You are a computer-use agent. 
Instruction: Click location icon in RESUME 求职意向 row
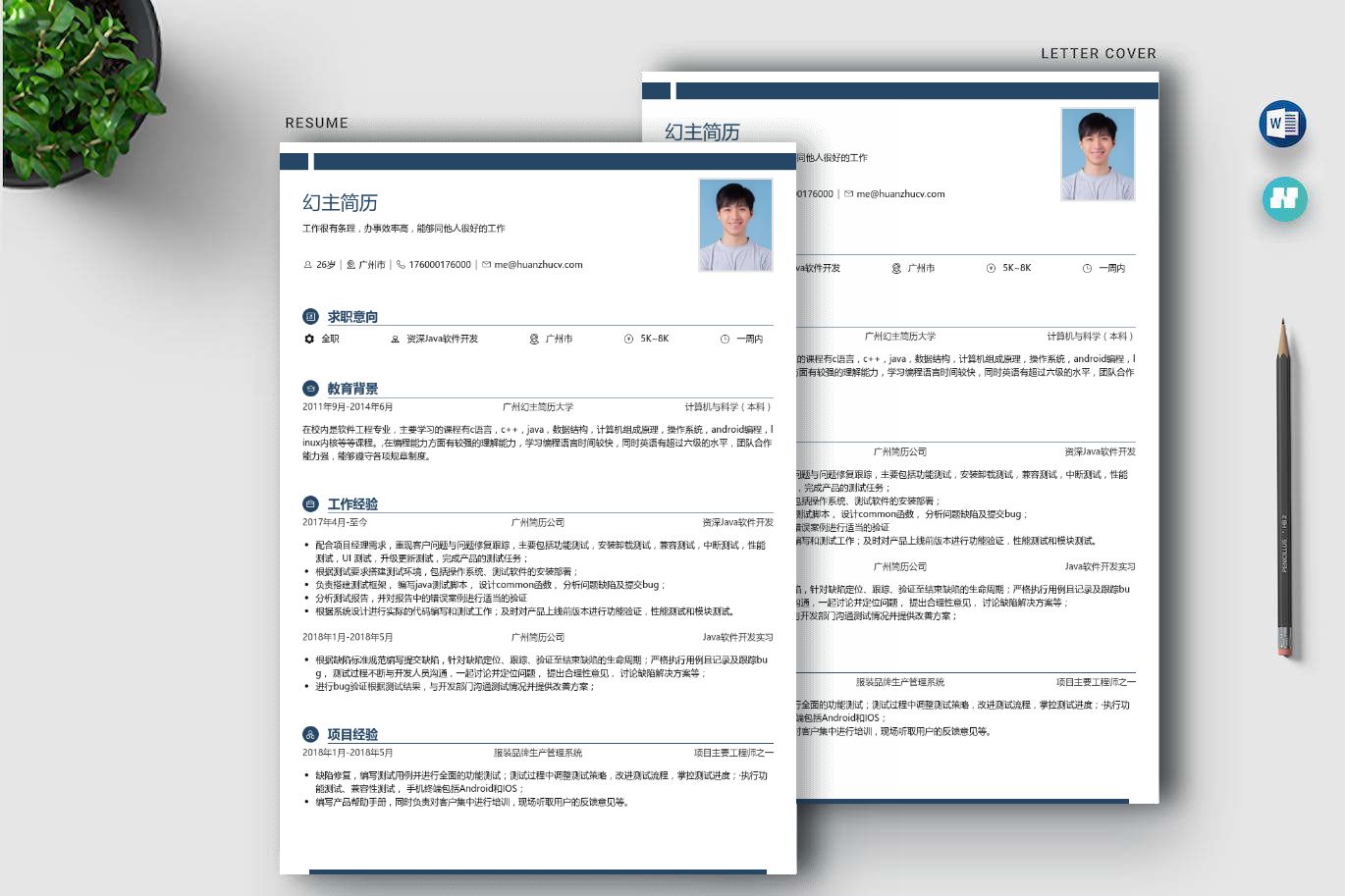(x=534, y=340)
